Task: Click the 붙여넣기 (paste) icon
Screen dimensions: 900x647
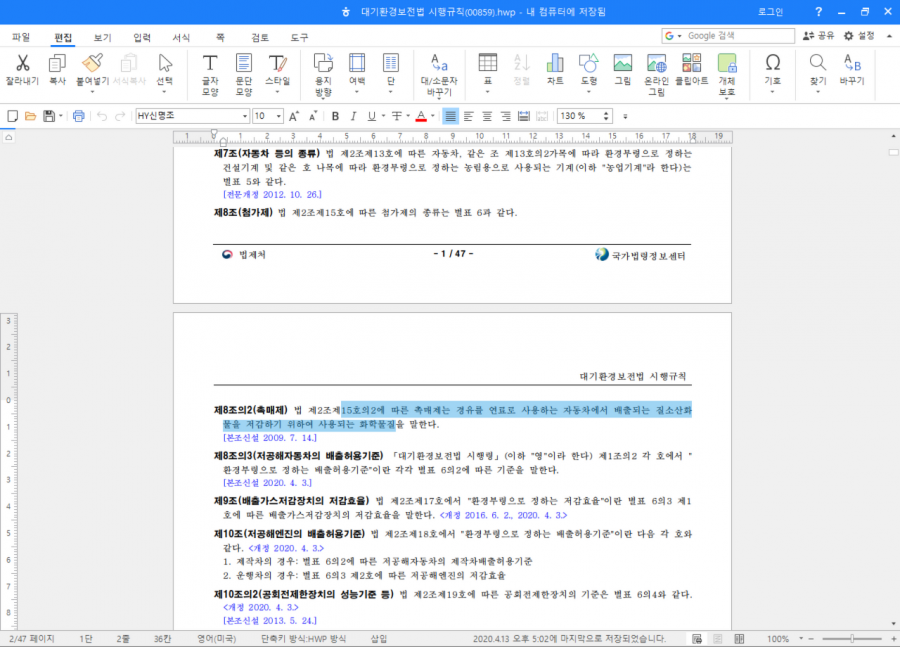Action: click(92, 63)
